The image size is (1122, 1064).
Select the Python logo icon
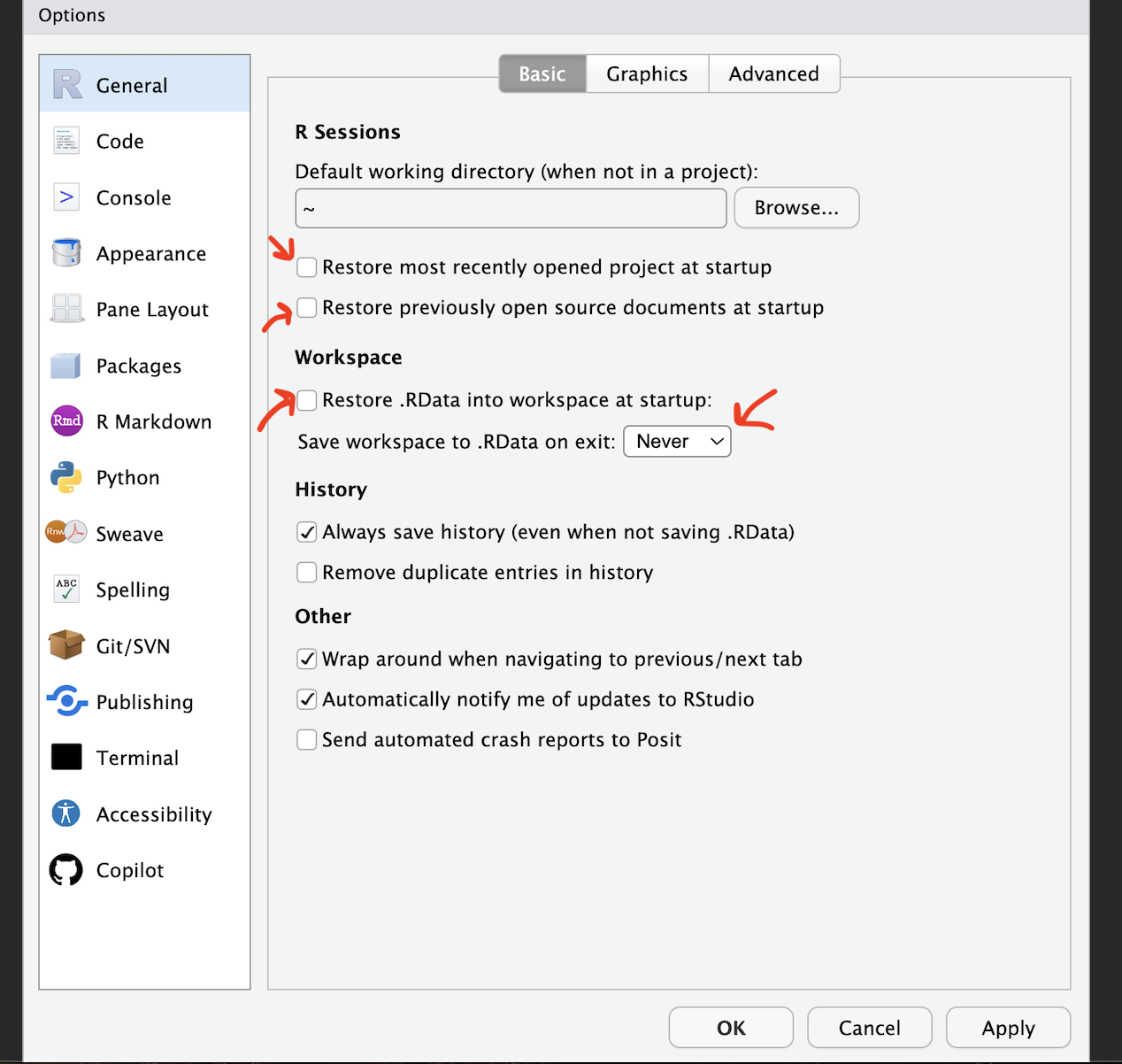pos(66,477)
